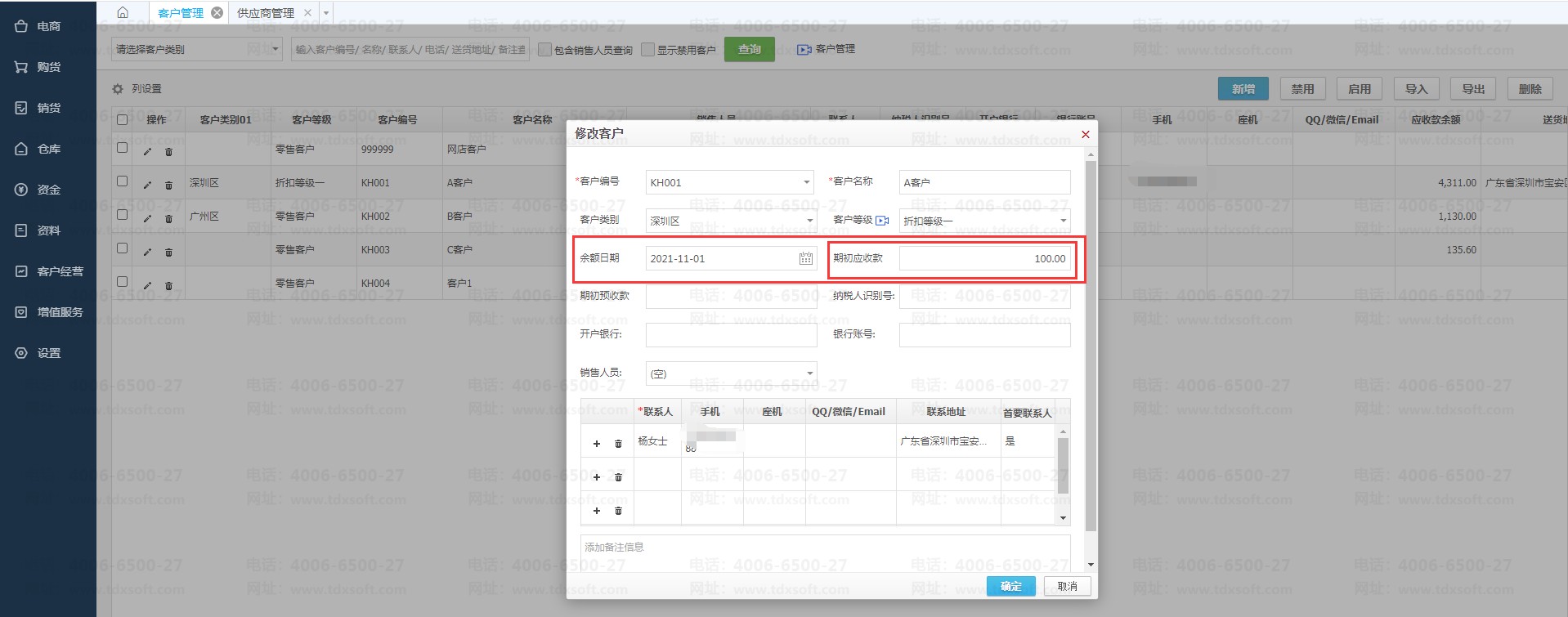Viewport: 1568px width, 617px height.
Task: Click the green 查询 button
Action: [749, 49]
